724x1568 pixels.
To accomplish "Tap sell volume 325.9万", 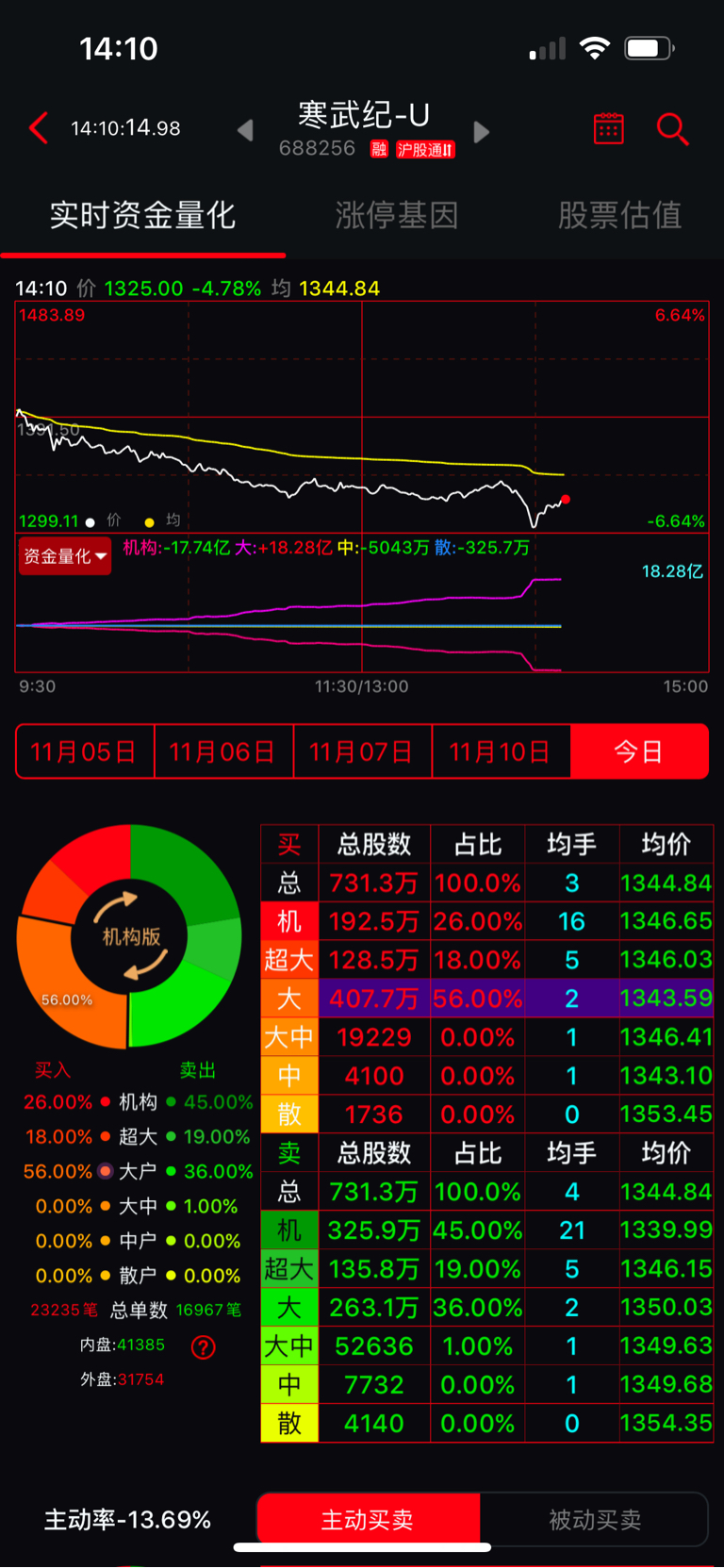I will click(x=373, y=1230).
